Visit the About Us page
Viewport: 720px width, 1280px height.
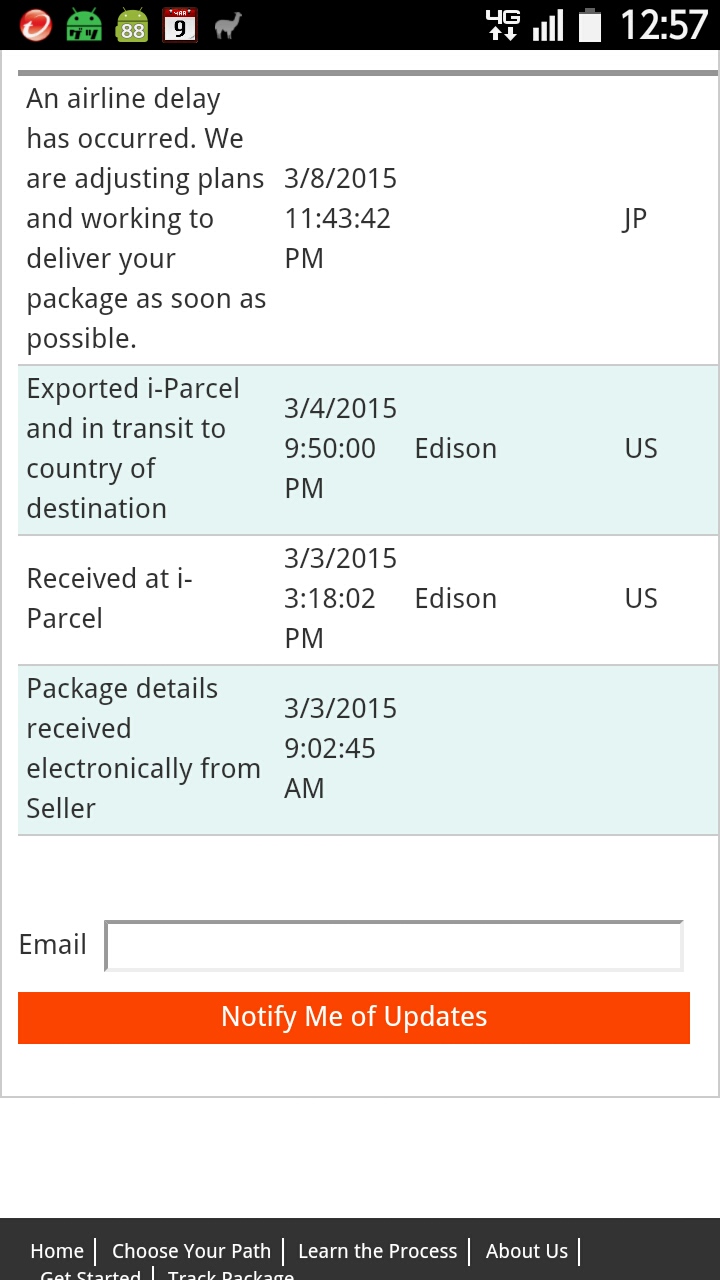click(x=526, y=1251)
